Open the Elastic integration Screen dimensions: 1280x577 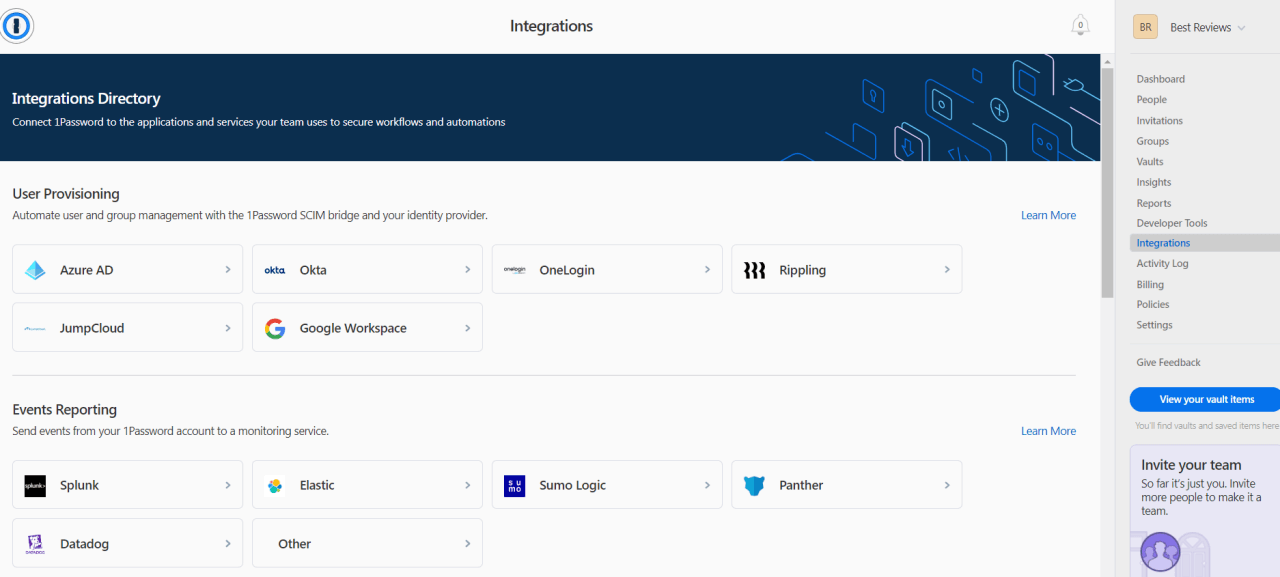point(367,484)
